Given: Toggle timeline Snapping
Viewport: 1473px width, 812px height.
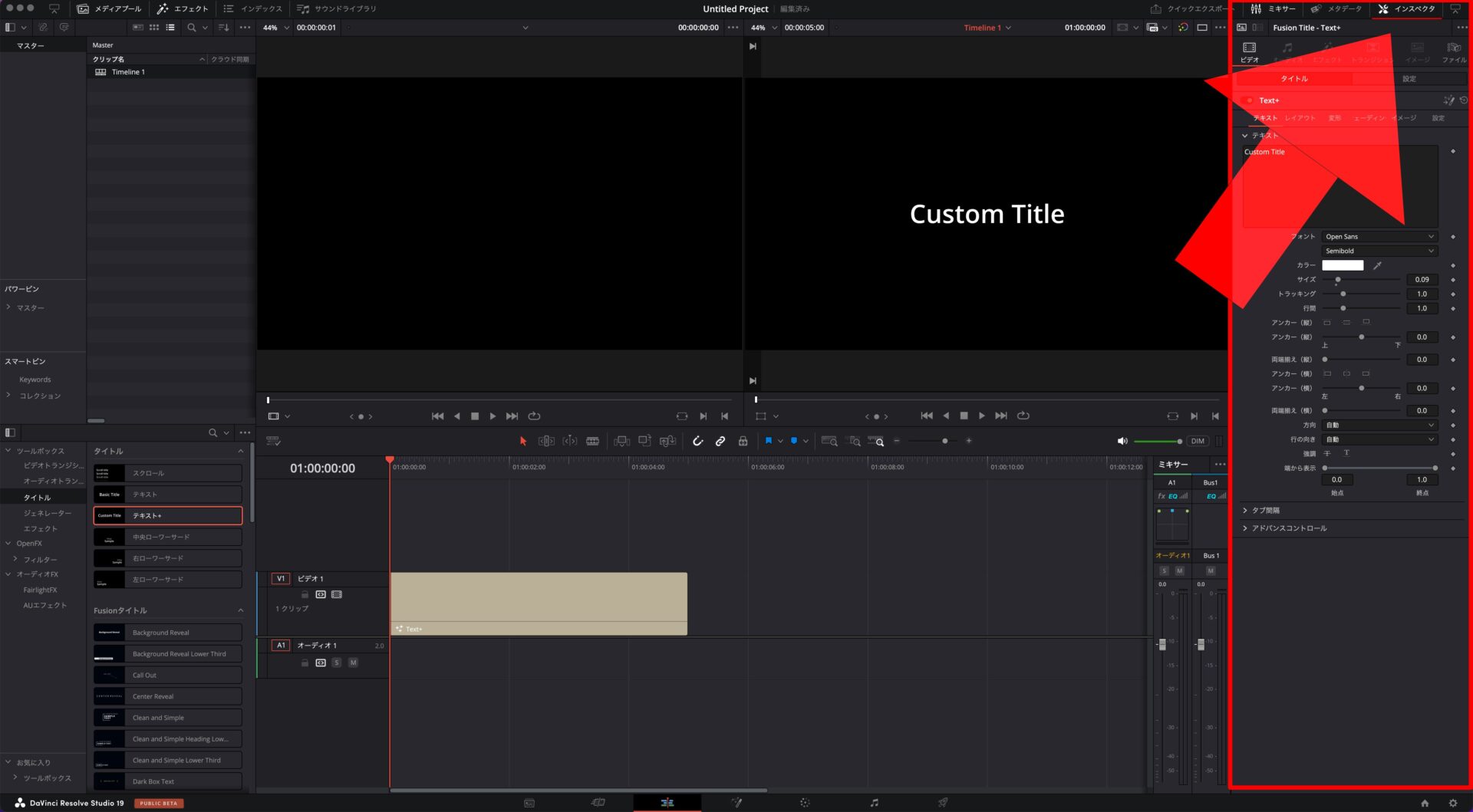Looking at the screenshot, I should [x=697, y=441].
